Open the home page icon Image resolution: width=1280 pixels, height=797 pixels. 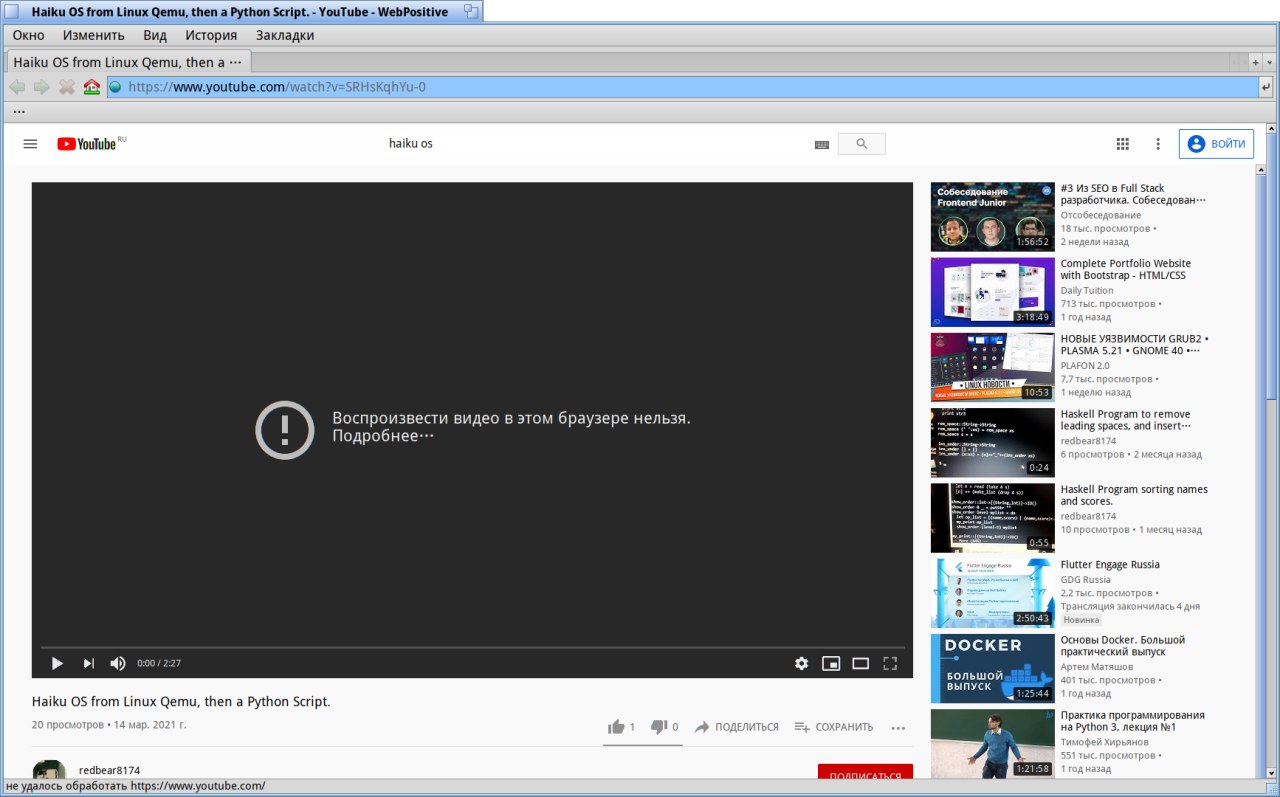click(92, 87)
